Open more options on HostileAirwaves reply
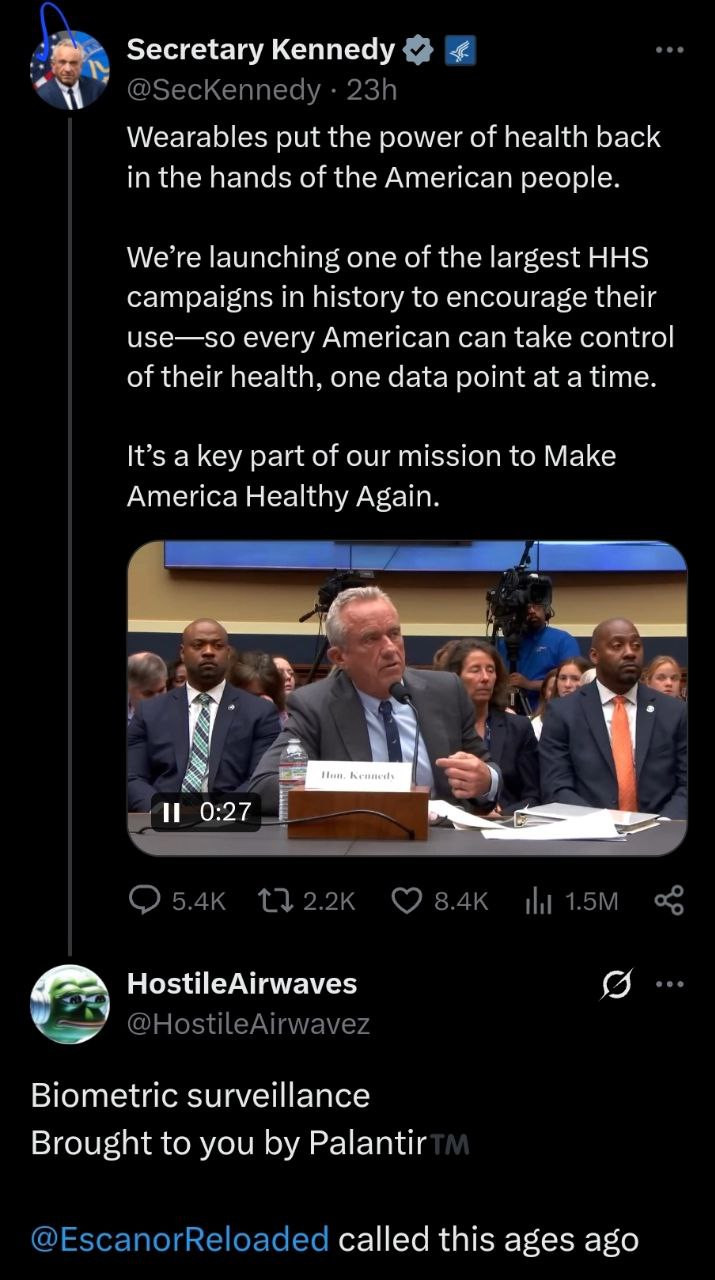 coord(668,985)
